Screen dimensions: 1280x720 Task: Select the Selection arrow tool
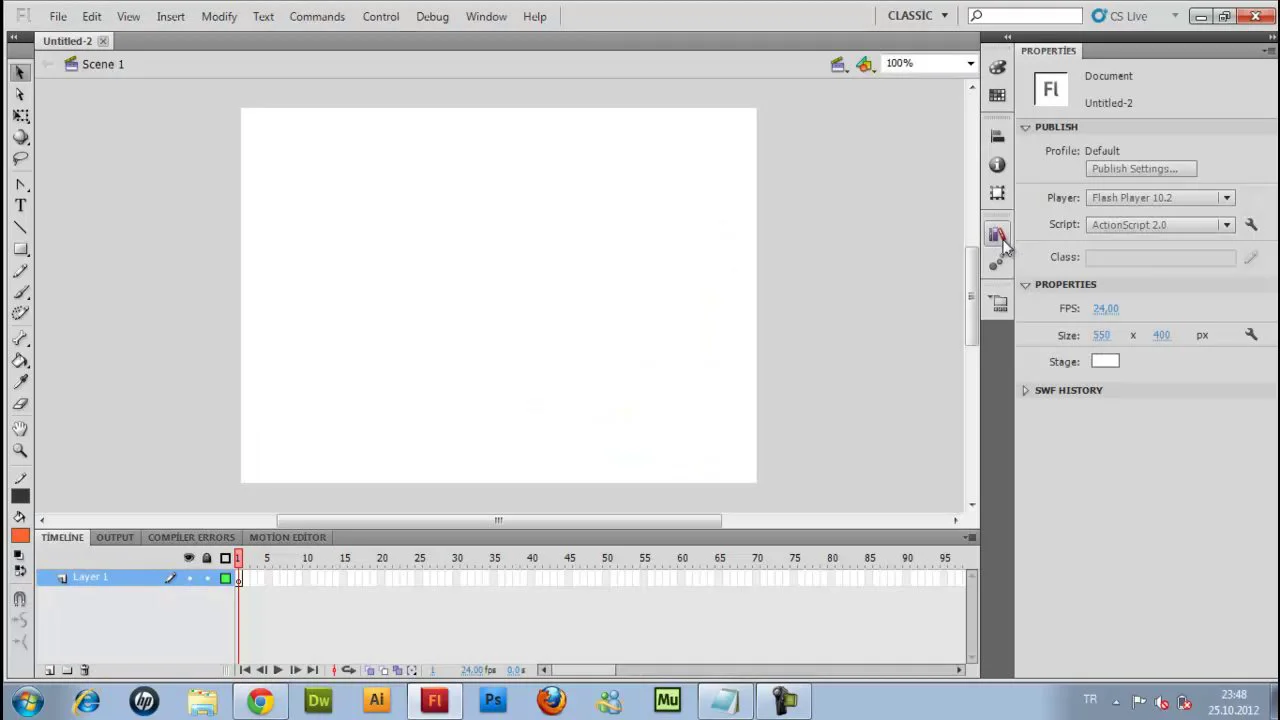point(20,73)
